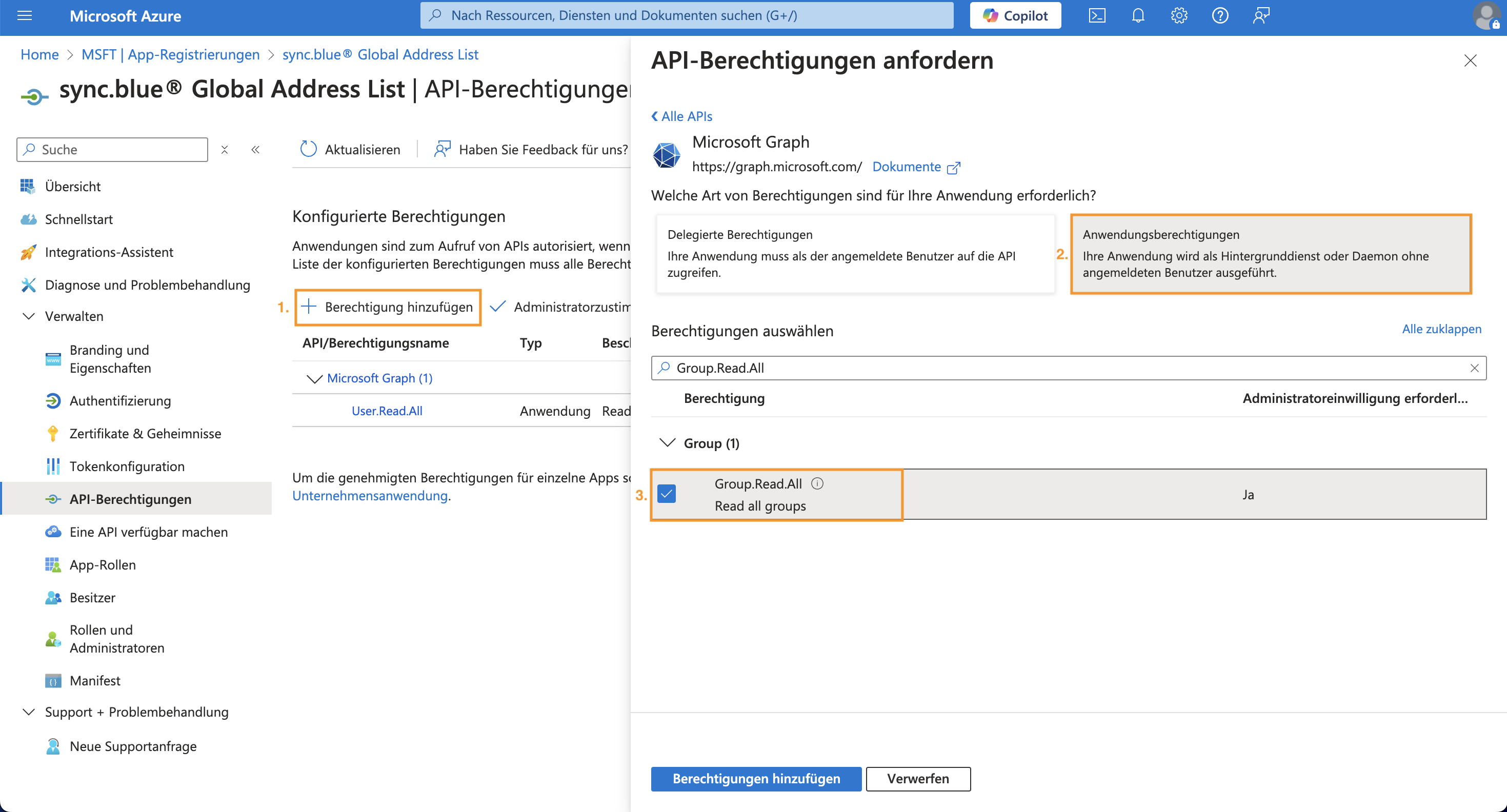
Task: Go to the MSFT | App-Registrierungen breadcrumb
Action: (170, 54)
